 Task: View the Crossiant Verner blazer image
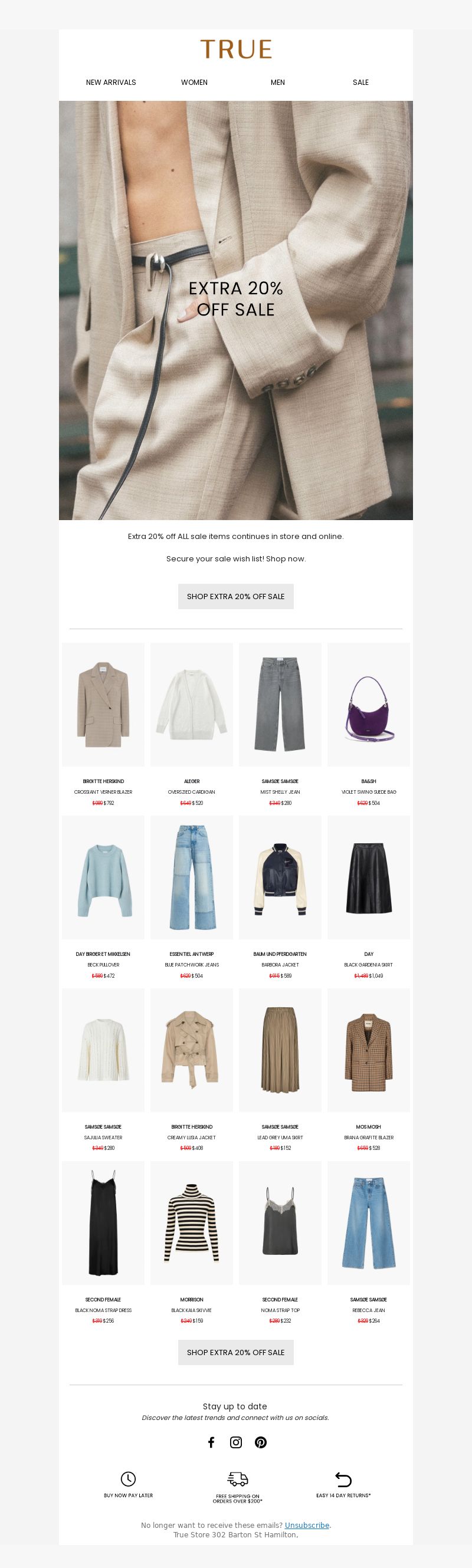click(103, 704)
